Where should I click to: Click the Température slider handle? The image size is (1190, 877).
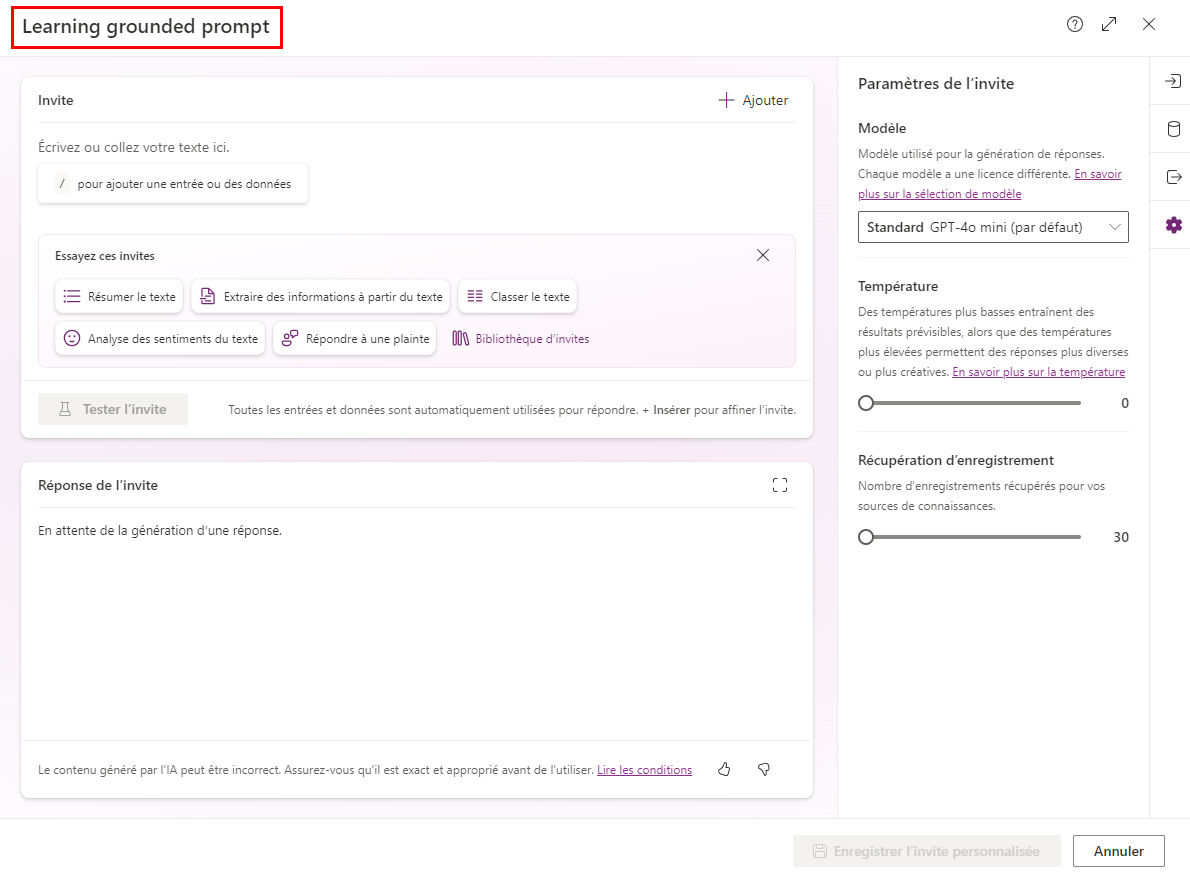pyautogui.click(x=866, y=403)
